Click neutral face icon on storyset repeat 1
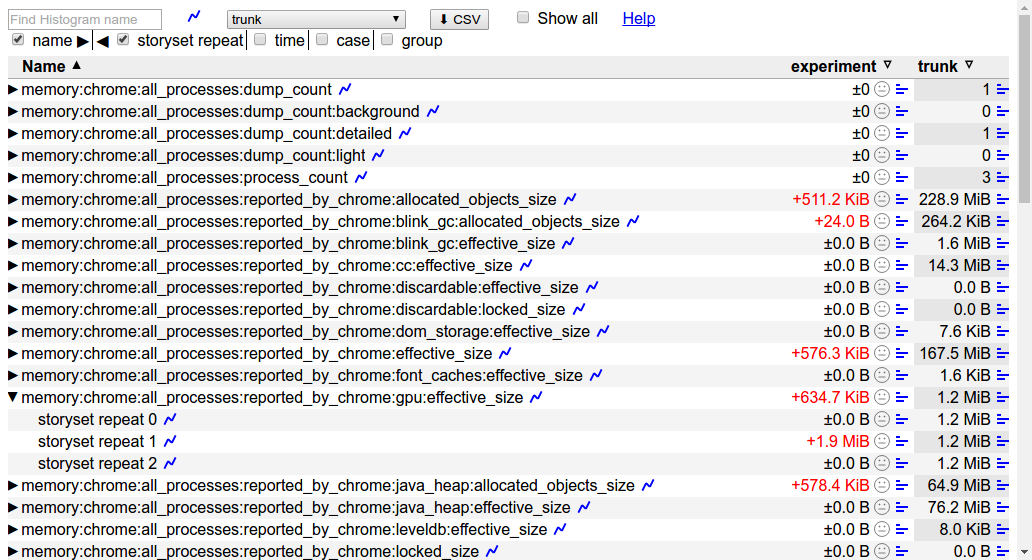 click(882, 441)
